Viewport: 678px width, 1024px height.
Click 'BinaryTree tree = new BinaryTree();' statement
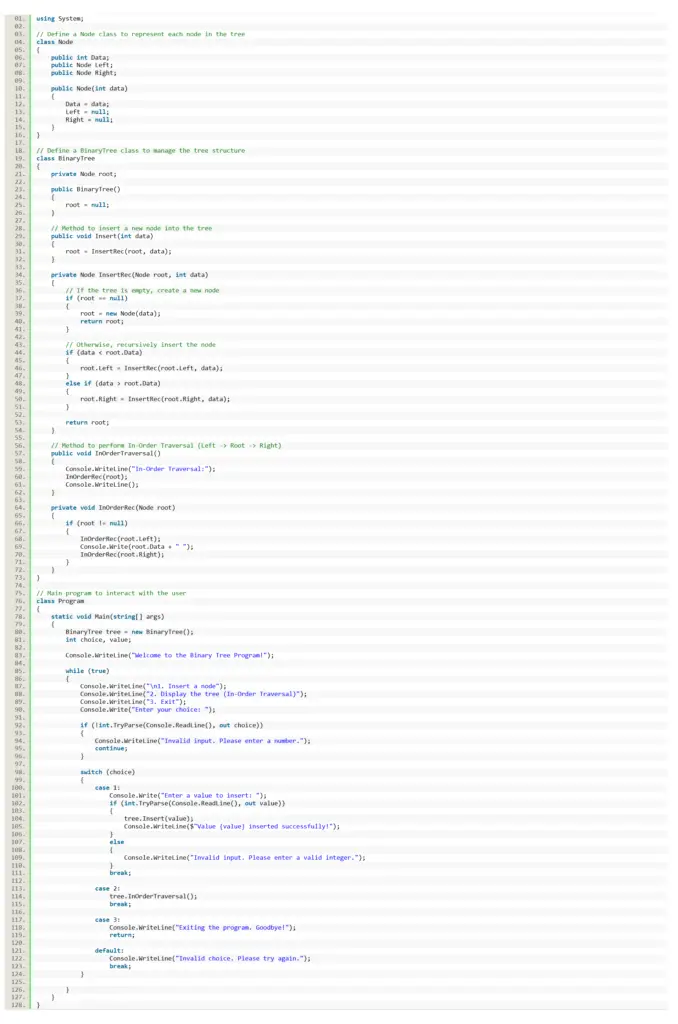coord(129,632)
